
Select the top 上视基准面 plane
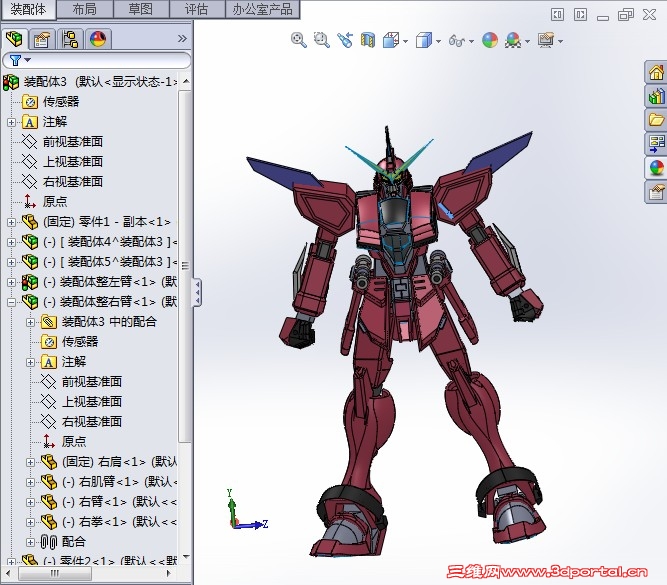(73, 162)
